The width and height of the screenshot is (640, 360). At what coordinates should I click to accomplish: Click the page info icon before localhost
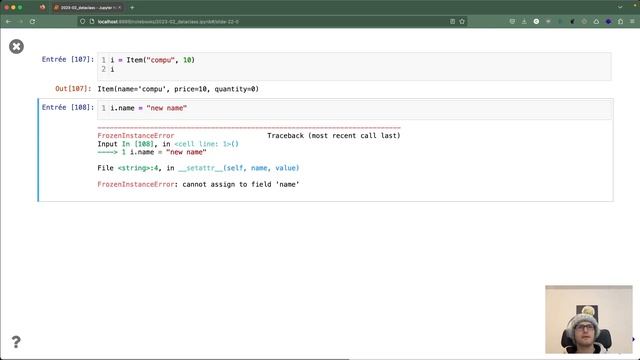click(x=92, y=21)
